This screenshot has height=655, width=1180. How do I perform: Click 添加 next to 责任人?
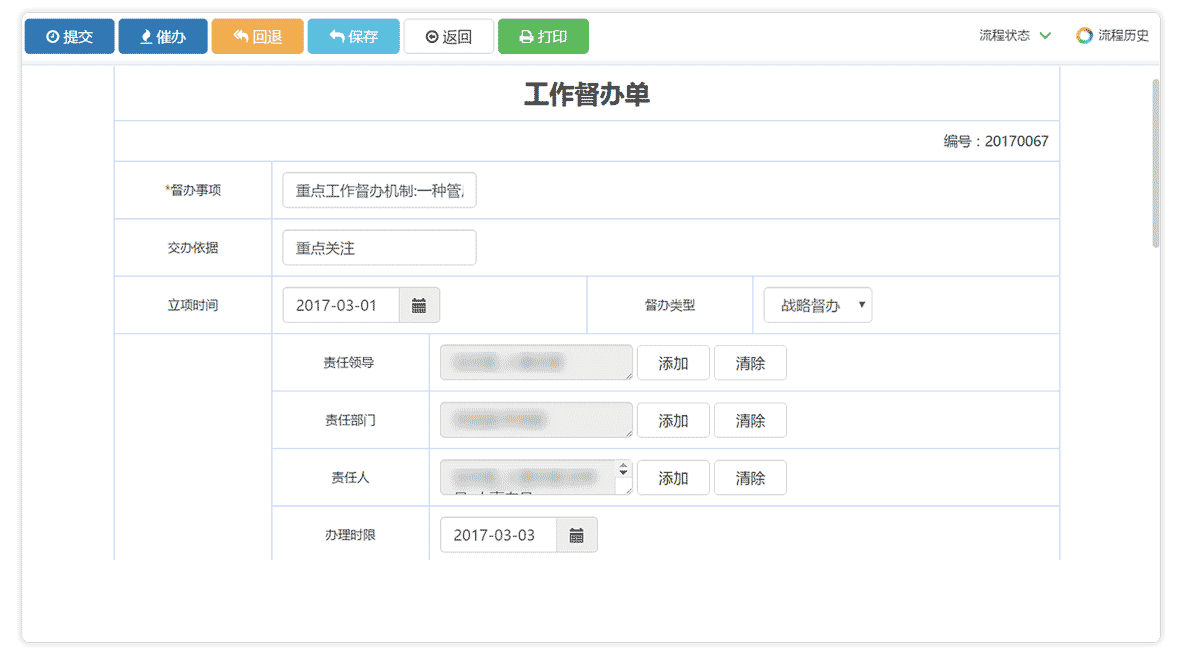click(x=673, y=477)
